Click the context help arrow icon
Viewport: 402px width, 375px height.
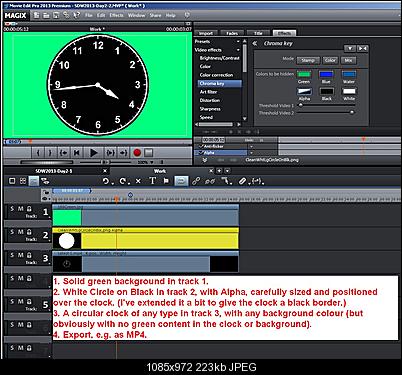[77, 15]
